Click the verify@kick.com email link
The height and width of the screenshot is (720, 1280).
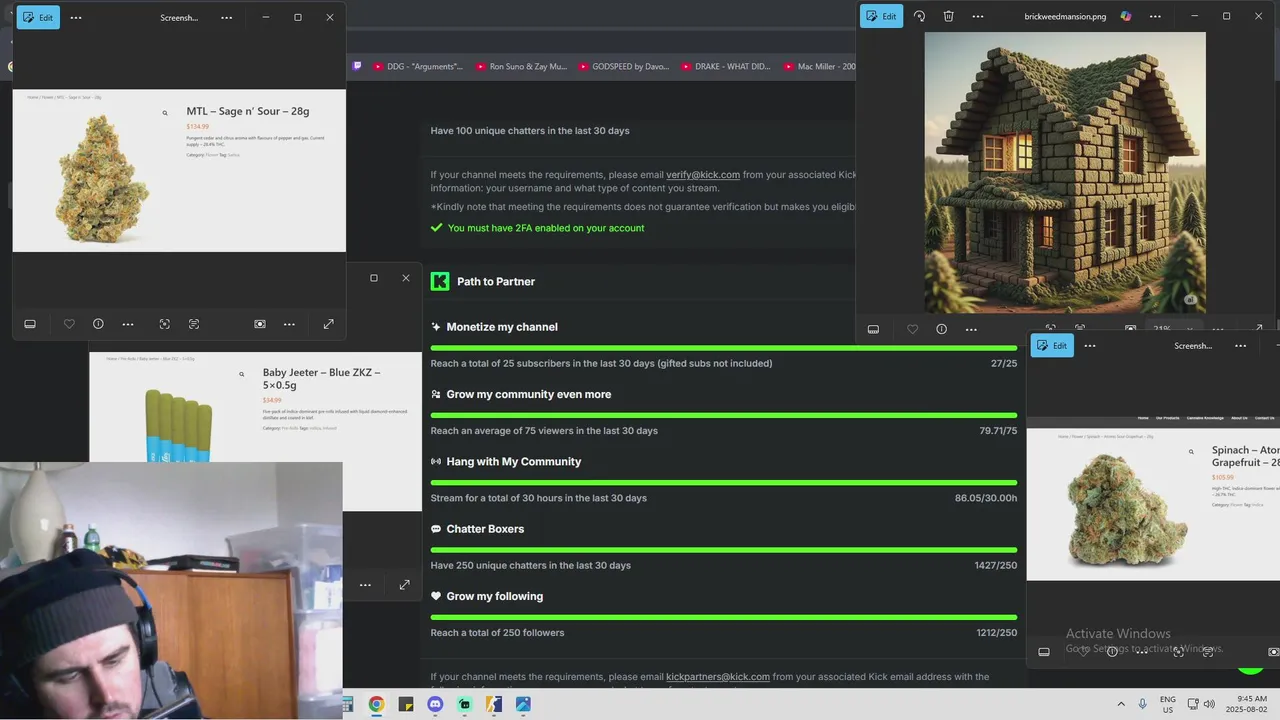coord(703,175)
